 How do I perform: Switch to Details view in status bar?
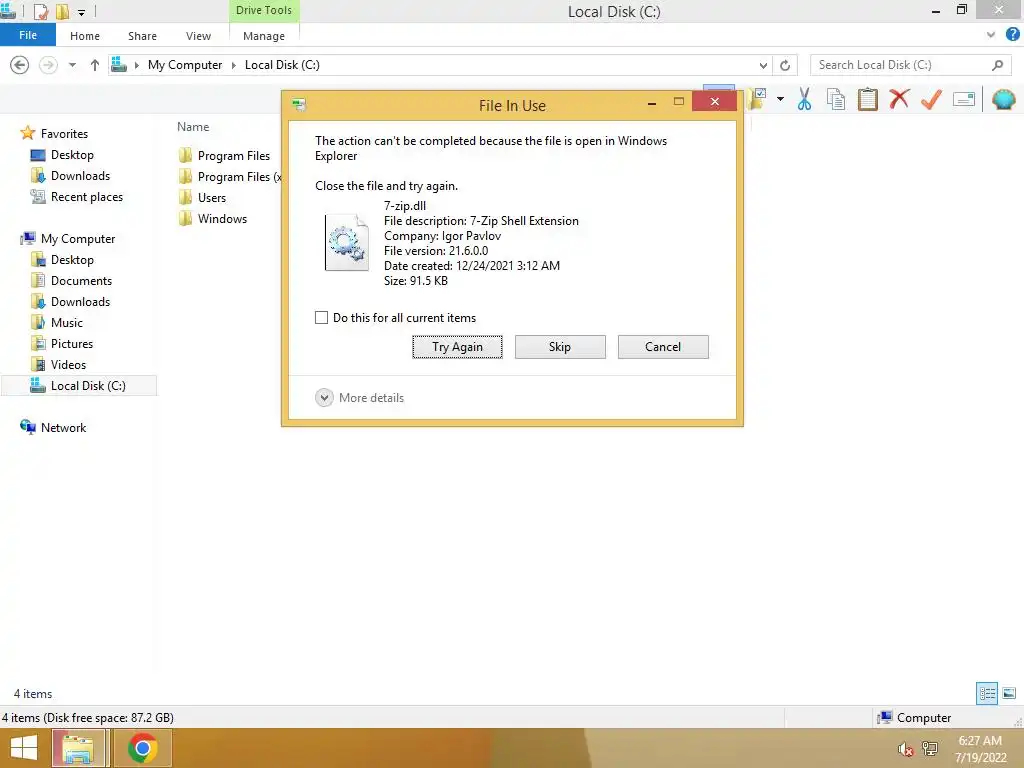(x=987, y=693)
